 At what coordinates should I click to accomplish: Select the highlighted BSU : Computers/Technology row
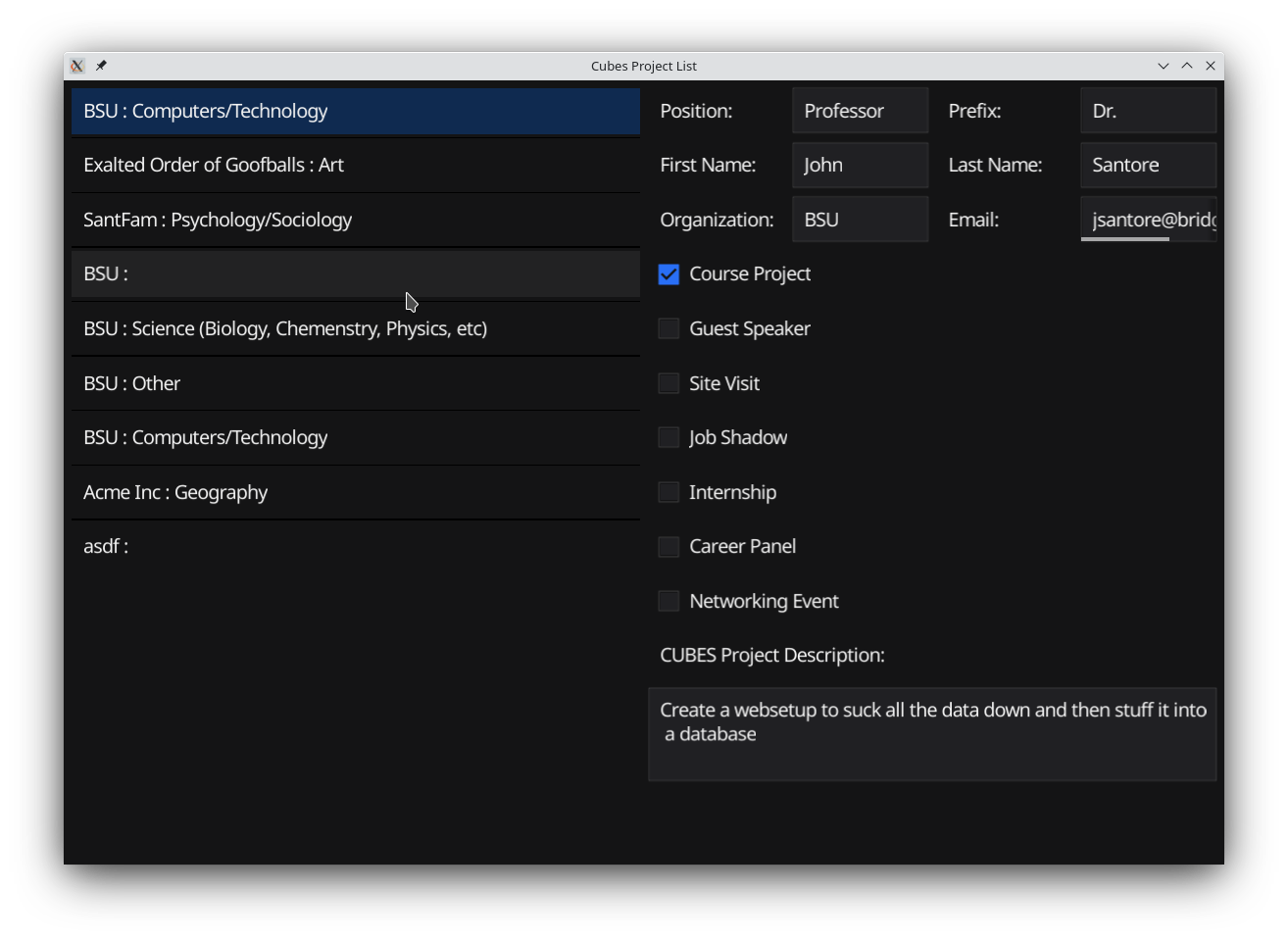pyautogui.click(x=356, y=111)
